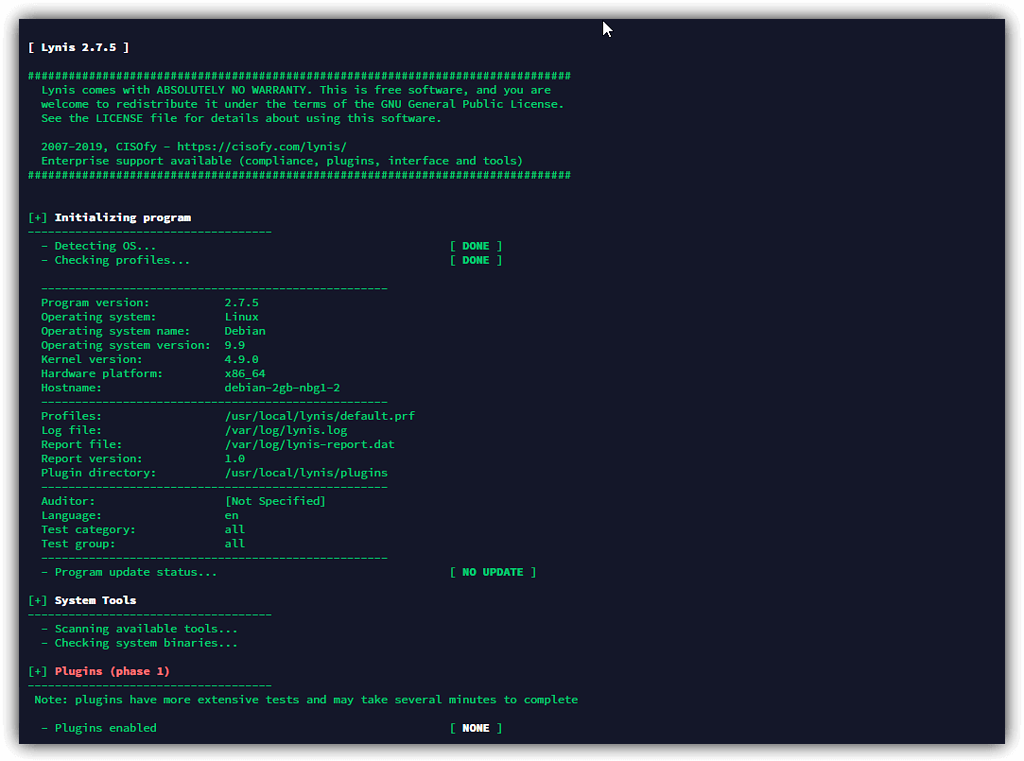Click the Hardware platform value x86_64

pyautogui.click(x=245, y=374)
